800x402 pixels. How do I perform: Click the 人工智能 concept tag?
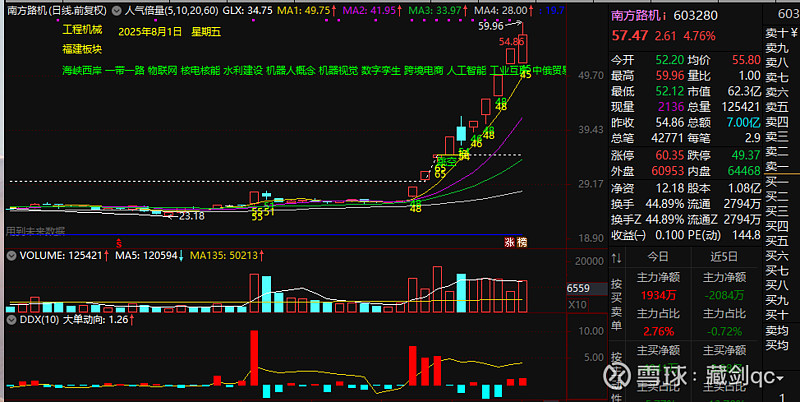click(x=466, y=70)
